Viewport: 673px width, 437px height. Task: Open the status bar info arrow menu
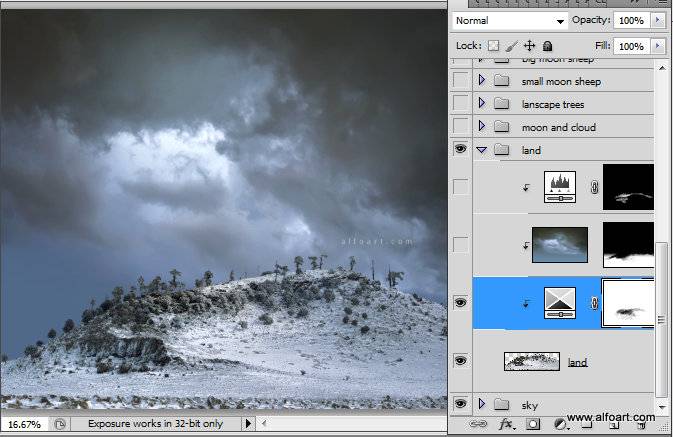[249, 424]
